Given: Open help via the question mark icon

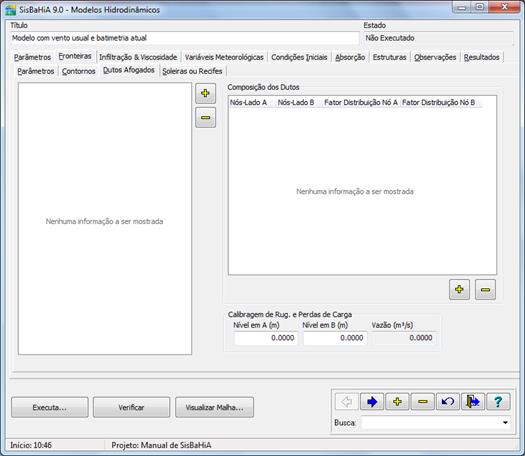Looking at the screenshot, I should [x=498, y=401].
